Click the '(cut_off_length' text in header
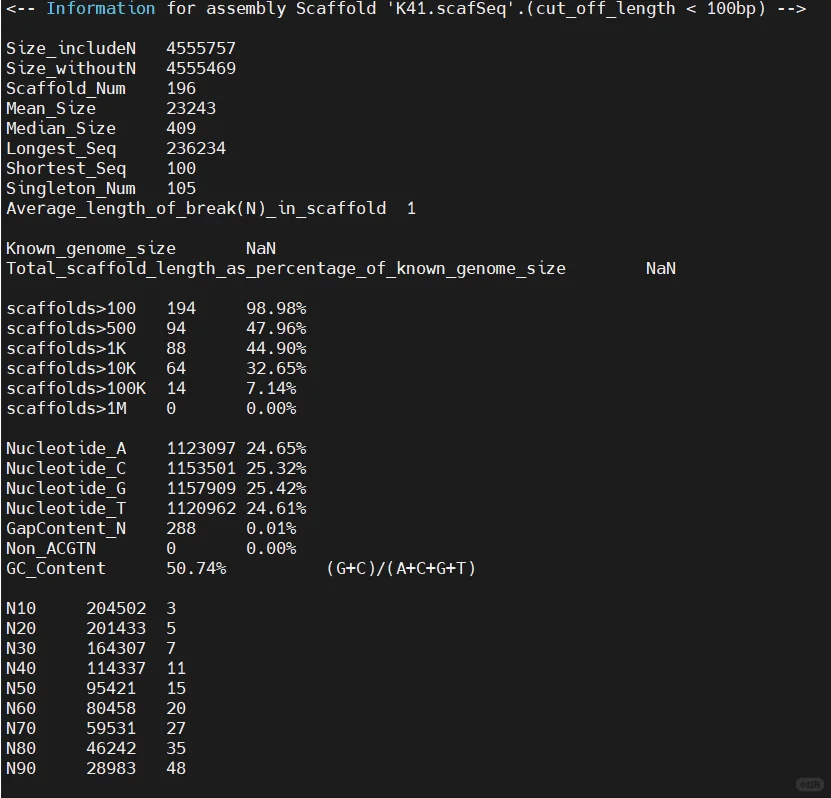831x798 pixels. (600, 8)
